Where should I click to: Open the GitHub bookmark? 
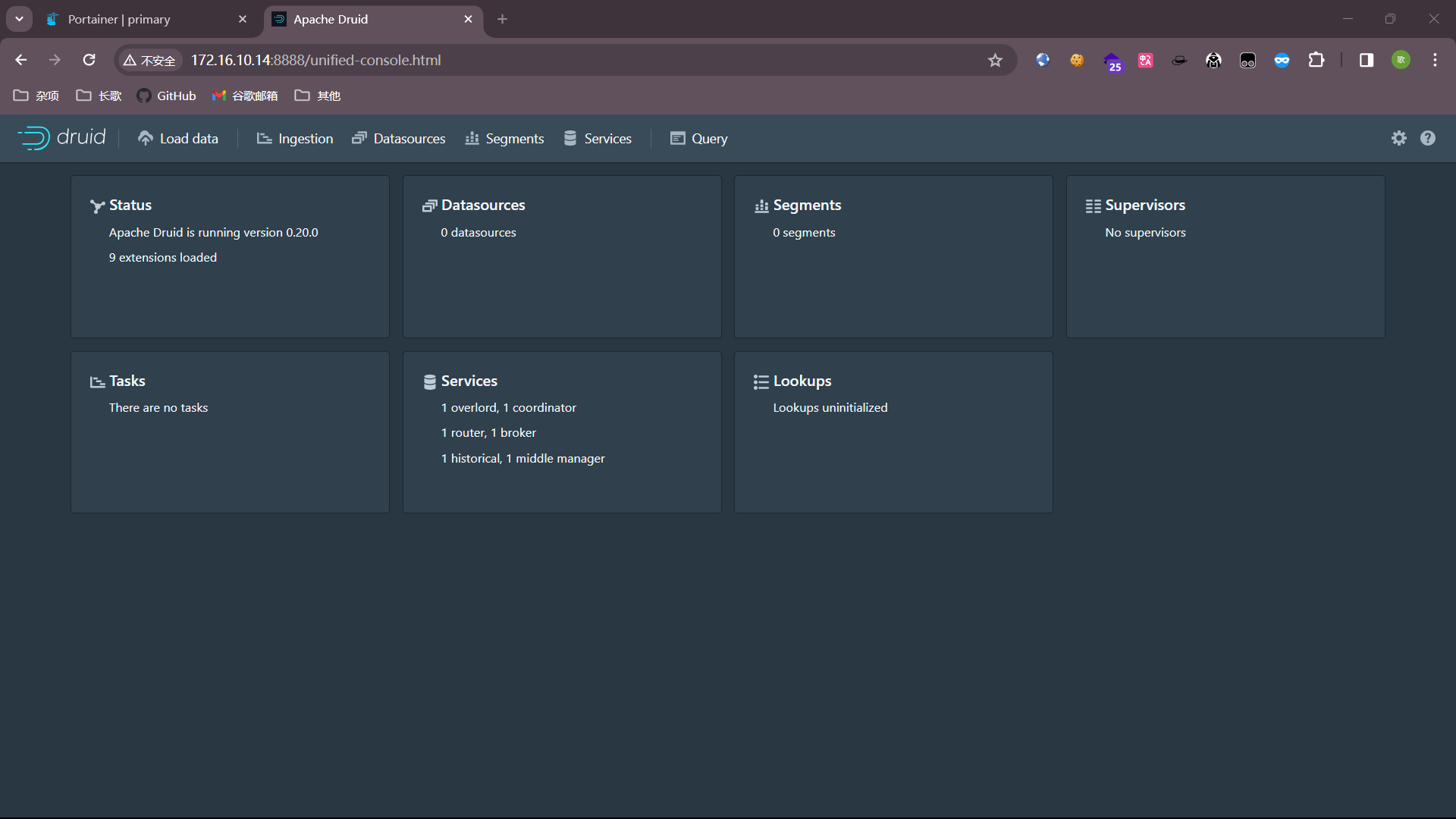tap(166, 96)
